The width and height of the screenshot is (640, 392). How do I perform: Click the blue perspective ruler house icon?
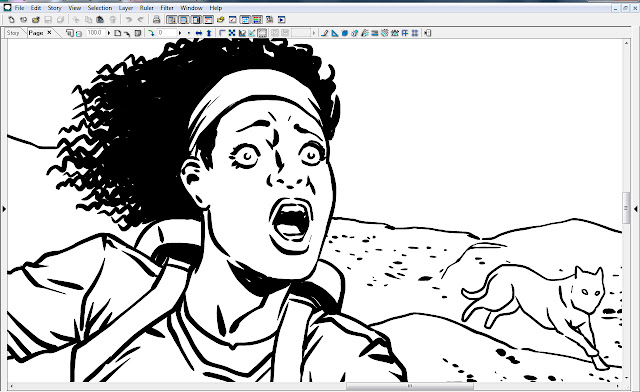[395, 33]
